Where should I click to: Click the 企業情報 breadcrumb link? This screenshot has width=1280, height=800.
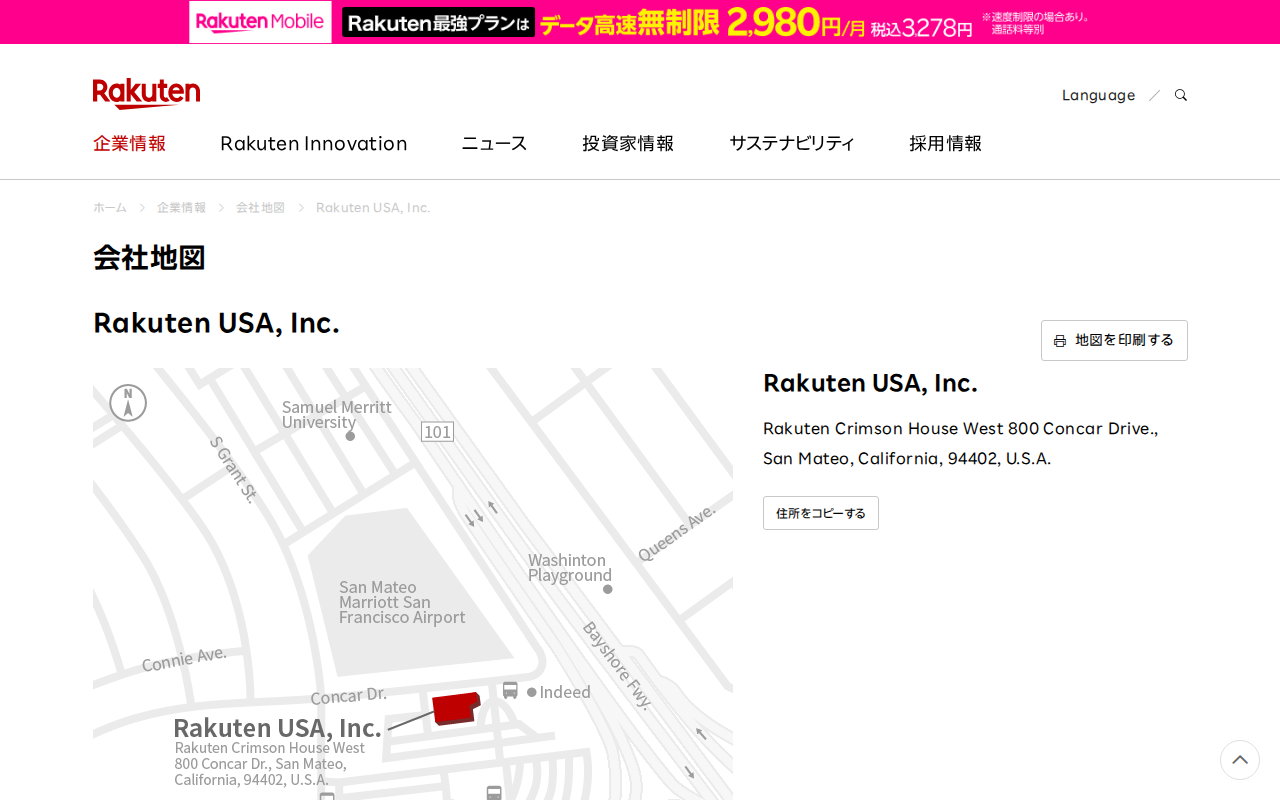(x=181, y=207)
